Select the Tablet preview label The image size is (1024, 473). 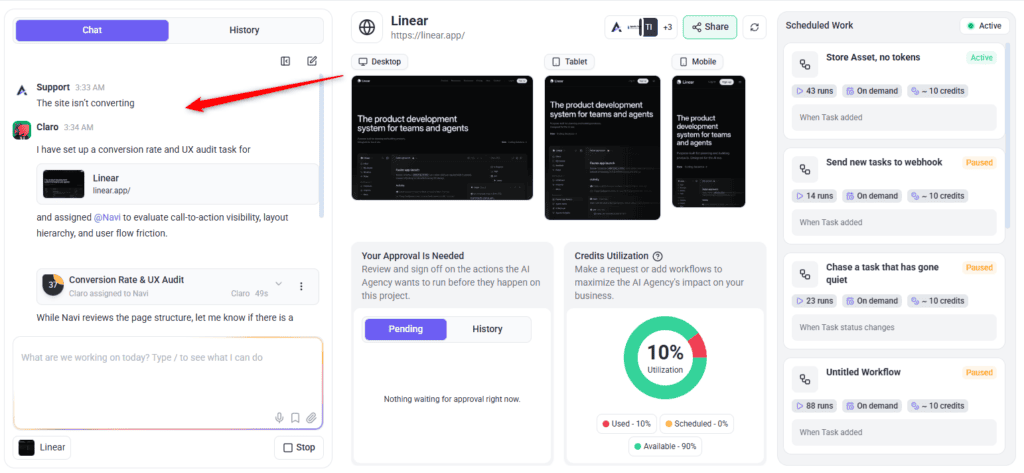click(569, 61)
